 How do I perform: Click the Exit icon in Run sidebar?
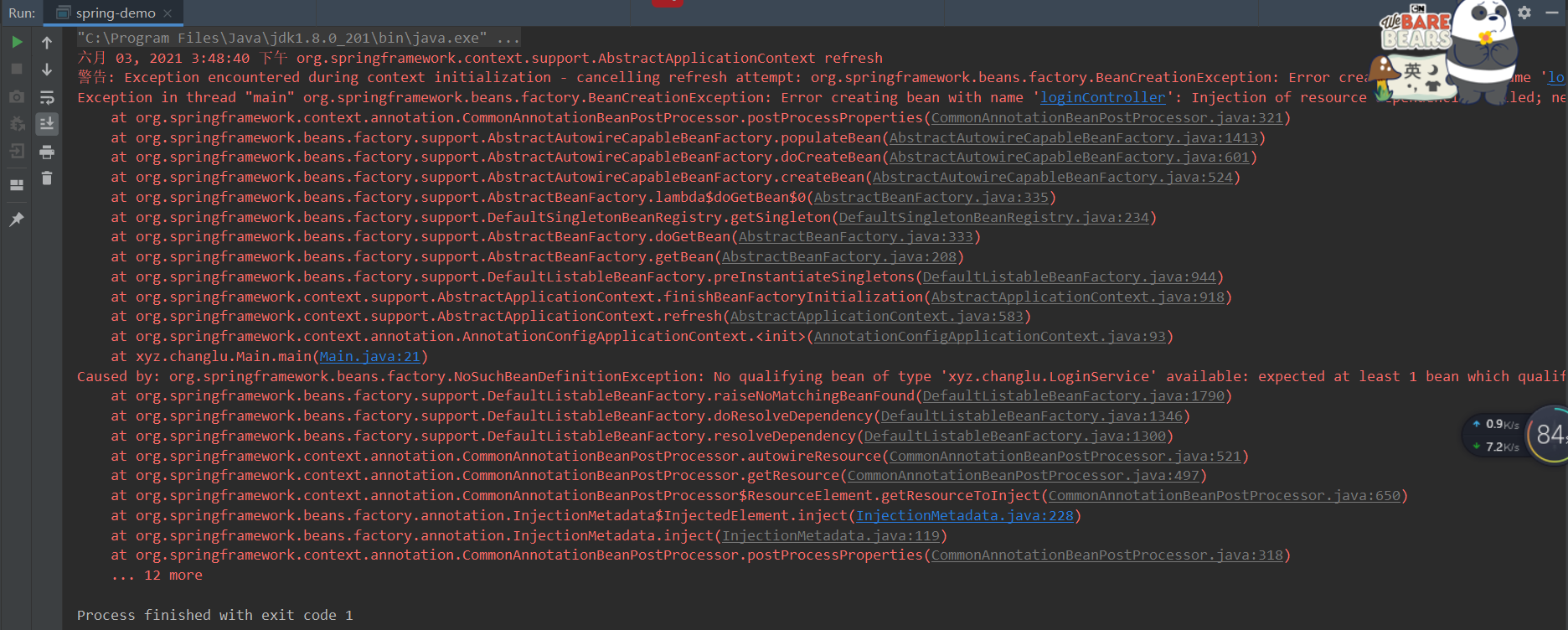click(x=17, y=152)
